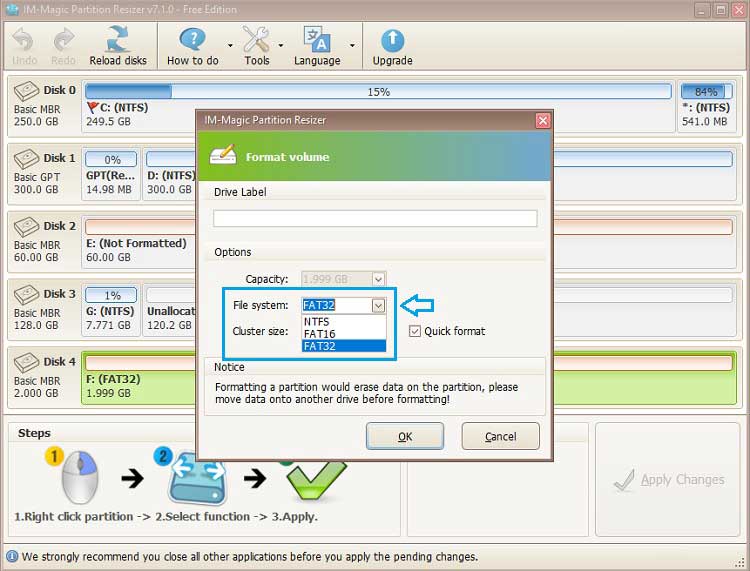
Task: Open the Language icon
Action: coord(317,39)
